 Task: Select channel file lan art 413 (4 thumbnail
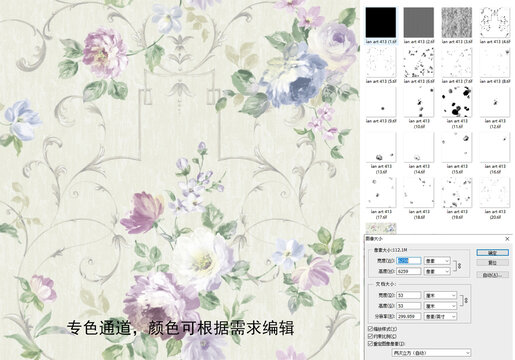[x=495, y=23]
